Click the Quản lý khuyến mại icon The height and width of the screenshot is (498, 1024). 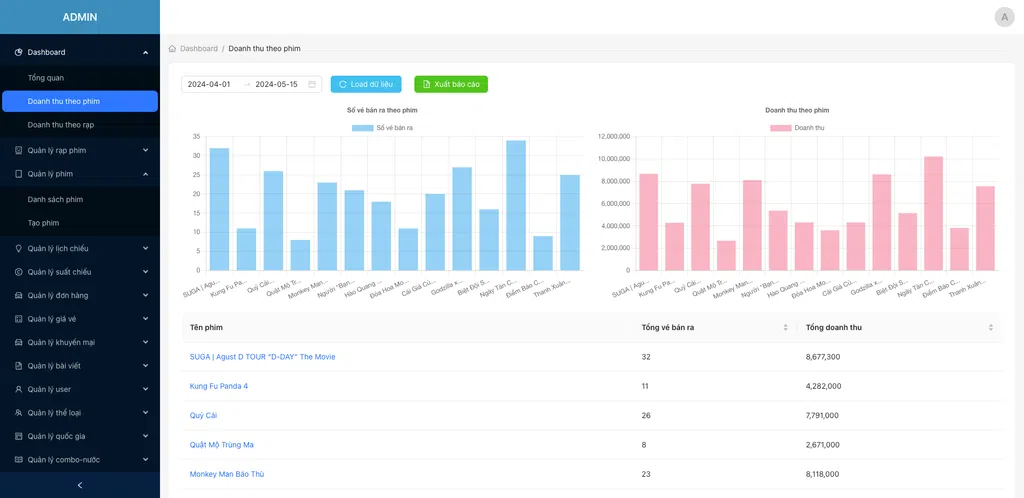pos(18,343)
